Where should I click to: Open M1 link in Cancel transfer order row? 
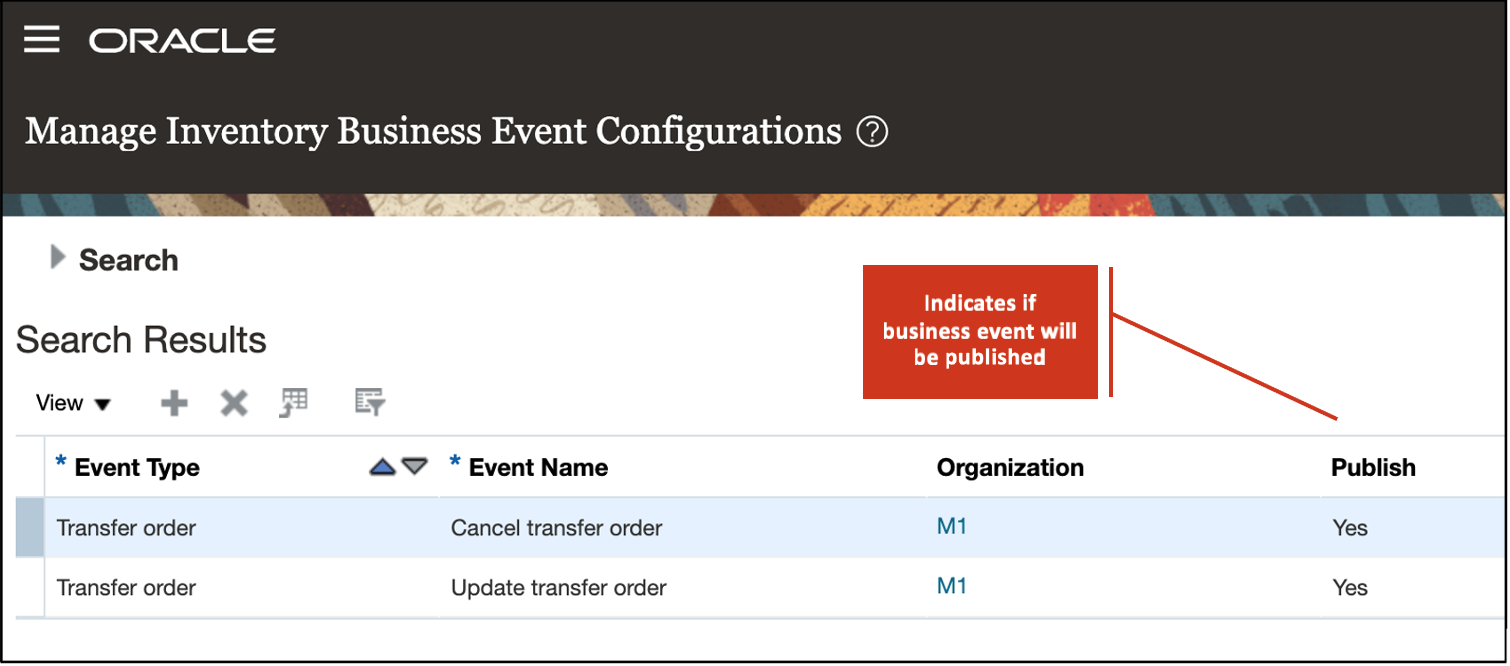[x=952, y=526]
